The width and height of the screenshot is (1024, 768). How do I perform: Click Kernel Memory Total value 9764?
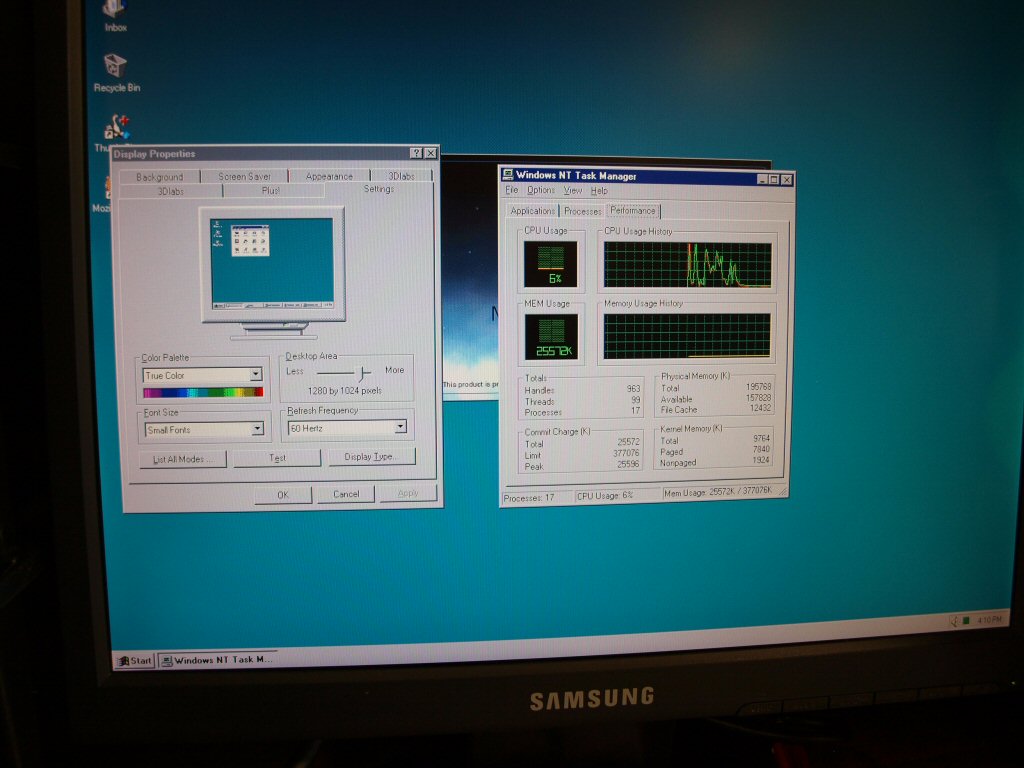pos(761,439)
